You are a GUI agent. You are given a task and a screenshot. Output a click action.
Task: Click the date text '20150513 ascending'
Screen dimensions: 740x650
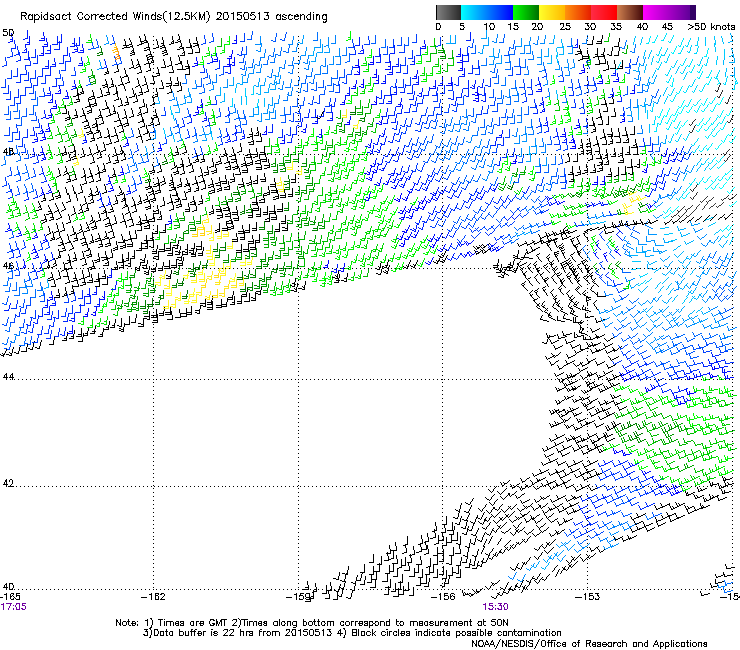(271, 17)
